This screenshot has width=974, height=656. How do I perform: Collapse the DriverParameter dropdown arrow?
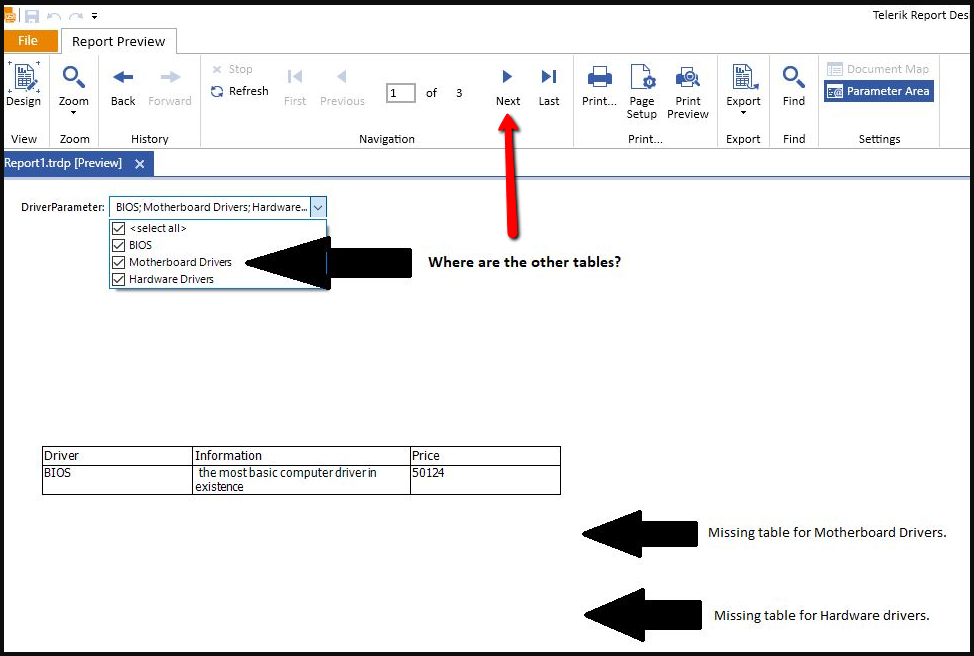click(318, 207)
